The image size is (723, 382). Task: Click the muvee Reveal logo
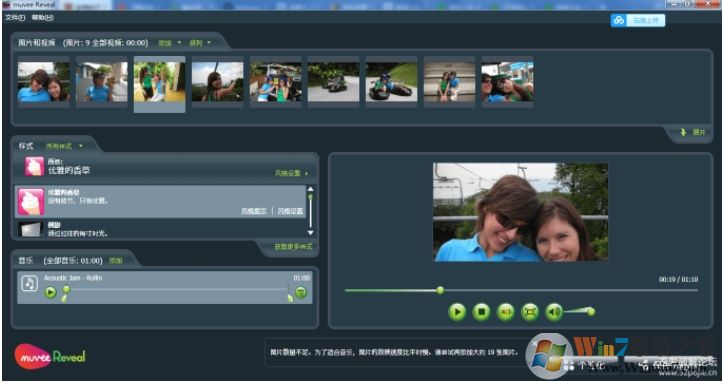click(x=50, y=357)
